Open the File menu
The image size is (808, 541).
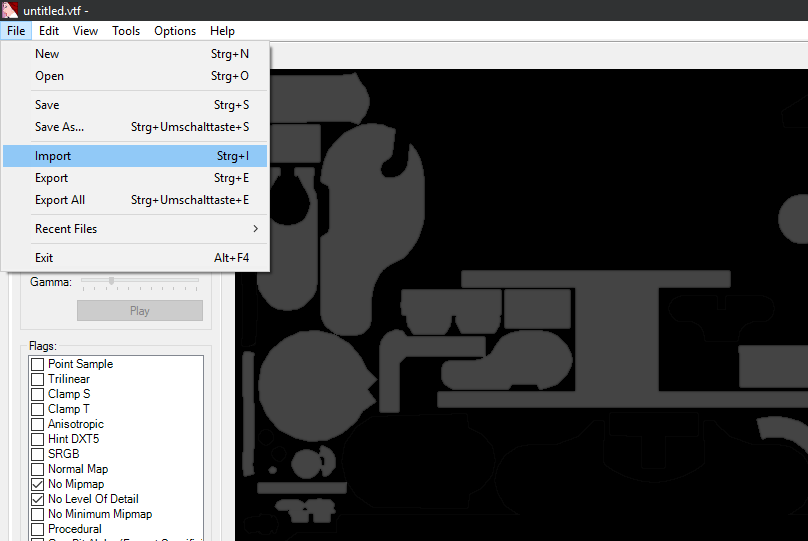click(x=16, y=31)
